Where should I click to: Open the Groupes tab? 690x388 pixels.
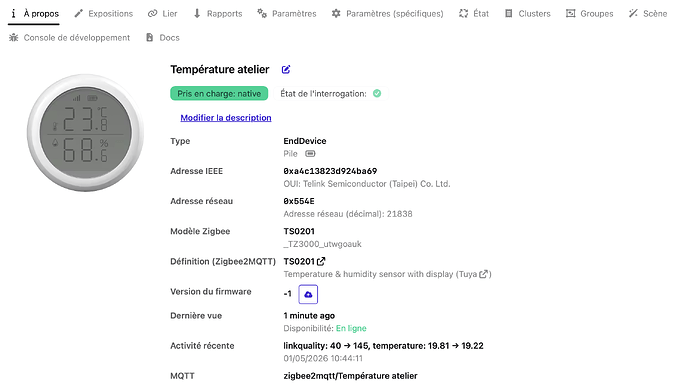click(590, 14)
